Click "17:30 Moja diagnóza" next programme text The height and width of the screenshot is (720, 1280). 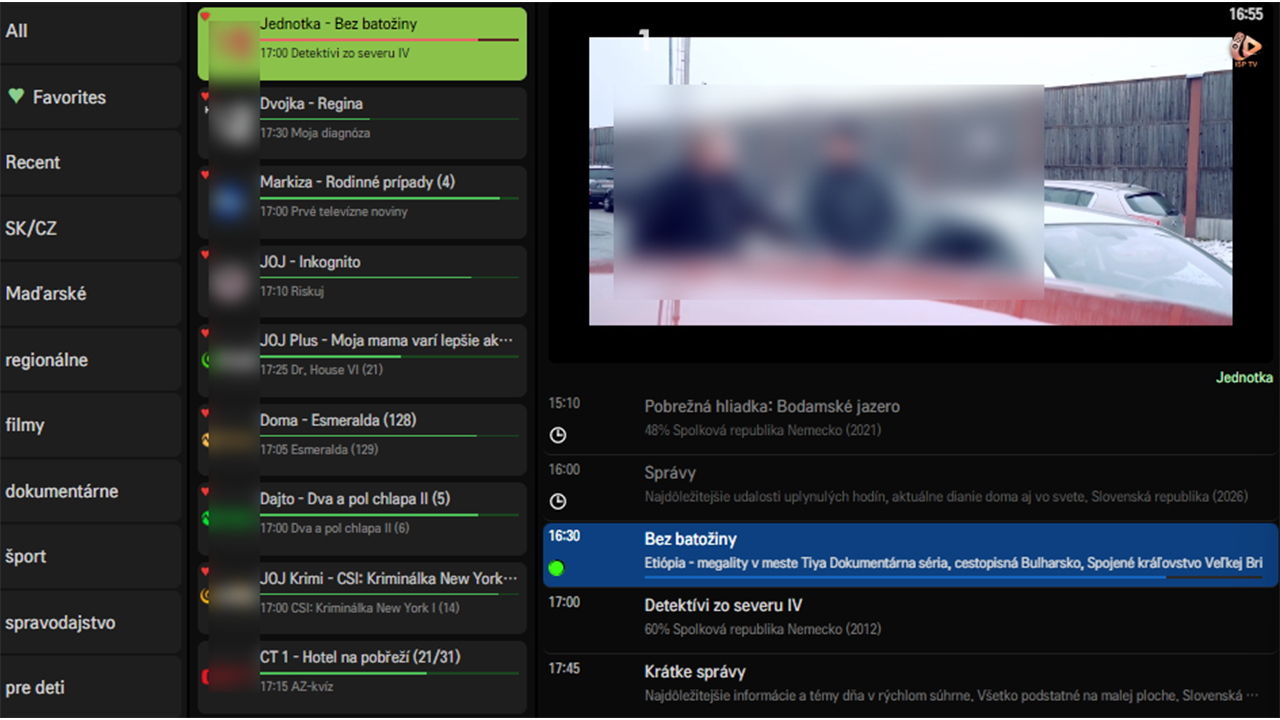click(315, 133)
